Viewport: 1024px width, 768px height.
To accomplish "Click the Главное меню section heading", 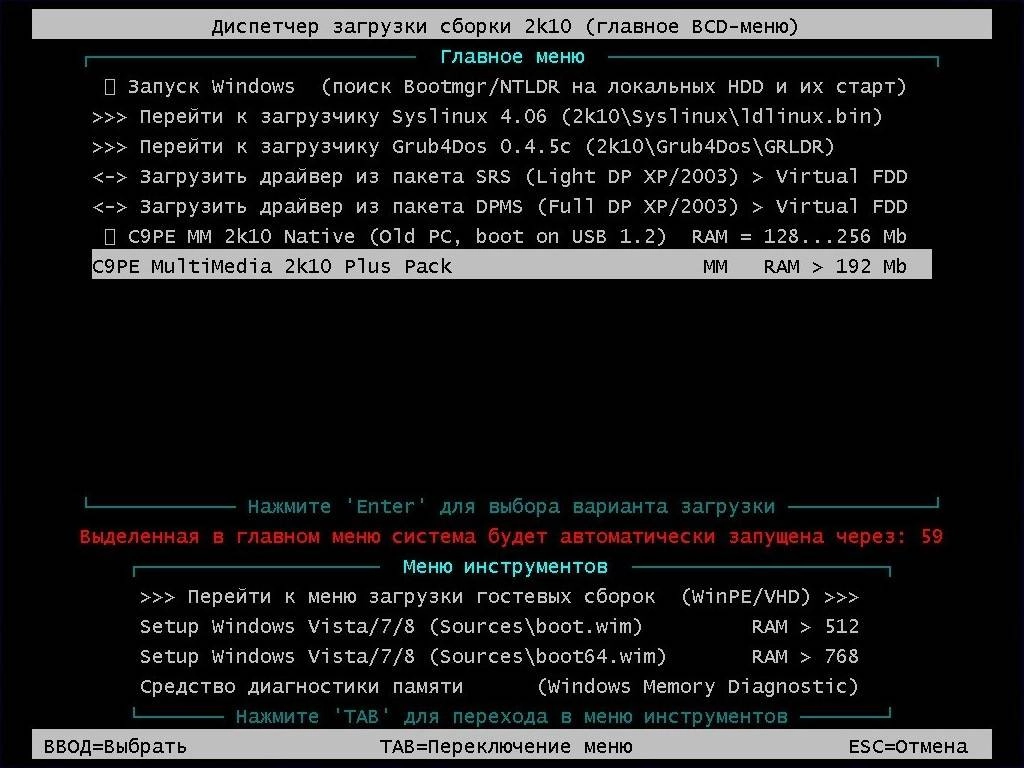I will pos(512,57).
